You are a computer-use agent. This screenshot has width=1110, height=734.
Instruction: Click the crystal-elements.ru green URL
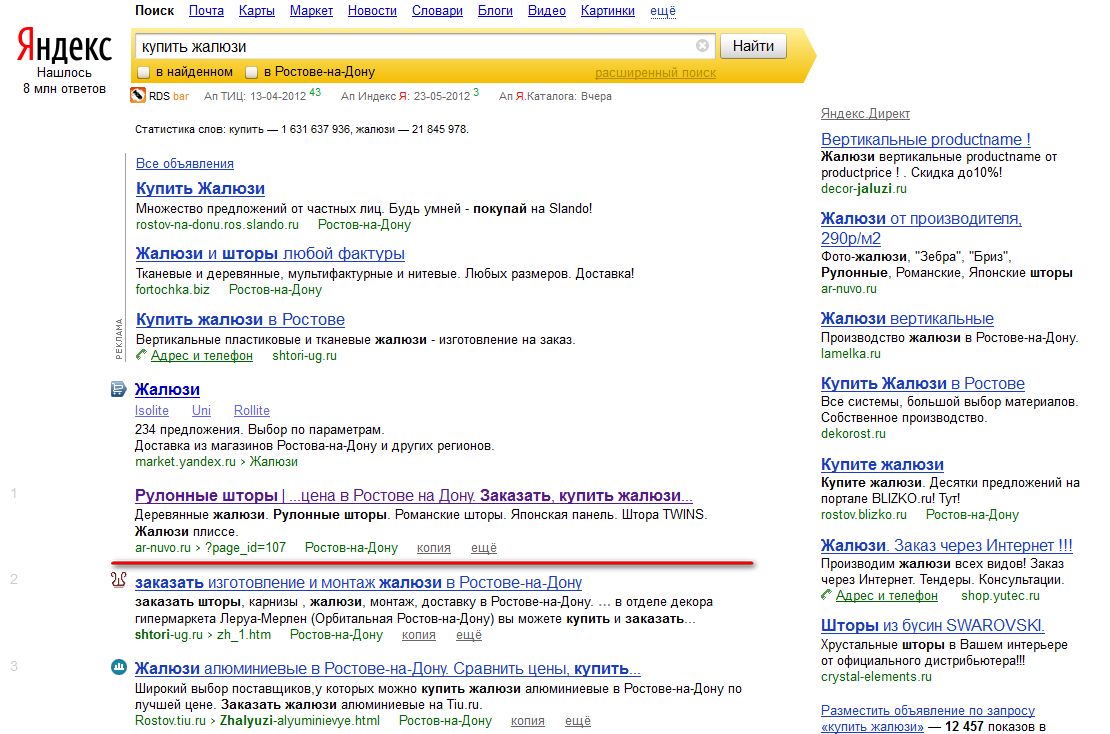pyautogui.click(x=876, y=677)
